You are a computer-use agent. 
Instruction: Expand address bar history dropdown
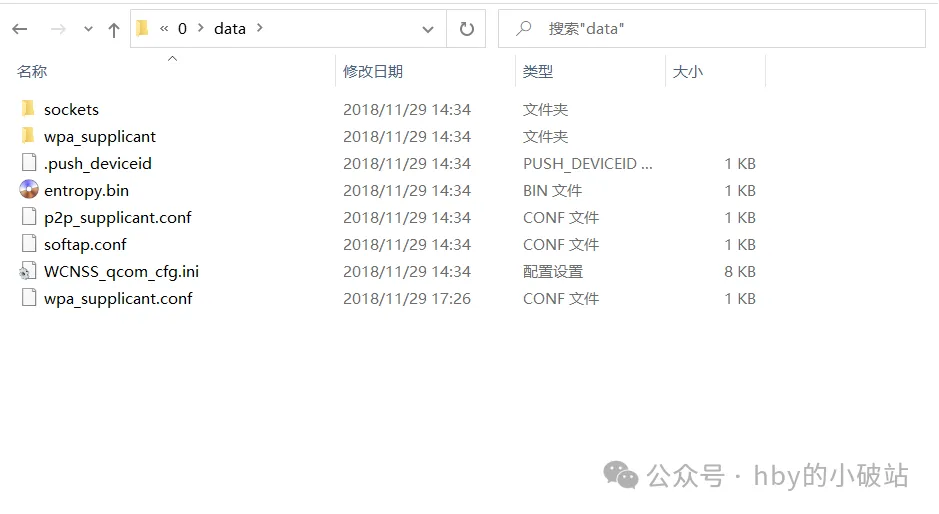point(428,29)
